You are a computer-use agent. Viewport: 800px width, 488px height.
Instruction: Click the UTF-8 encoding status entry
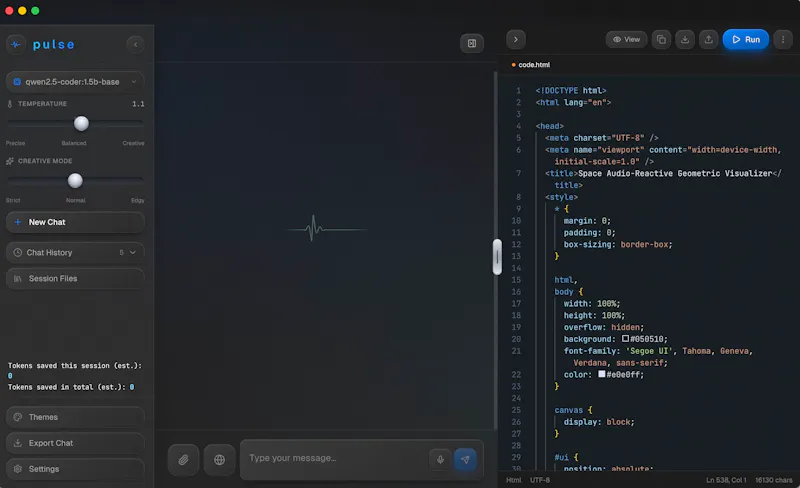click(x=539, y=480)
